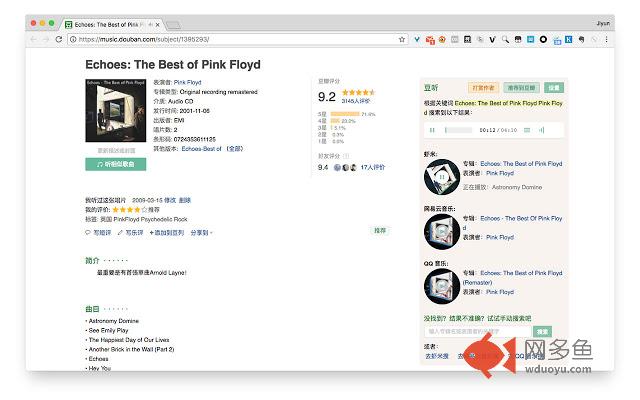Click the browser back arrow
The height and width of the screenshot is (400, 640).
pyautogui.click(x=33, y=39)
